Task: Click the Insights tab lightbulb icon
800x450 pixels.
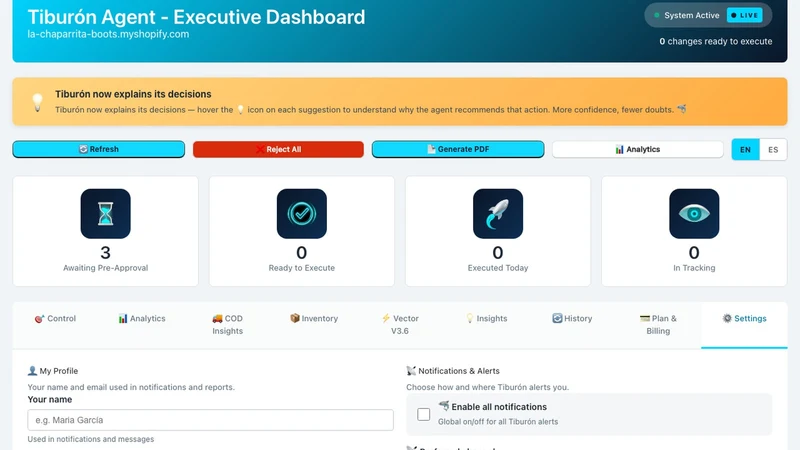Action: click(x=469, y=318)
